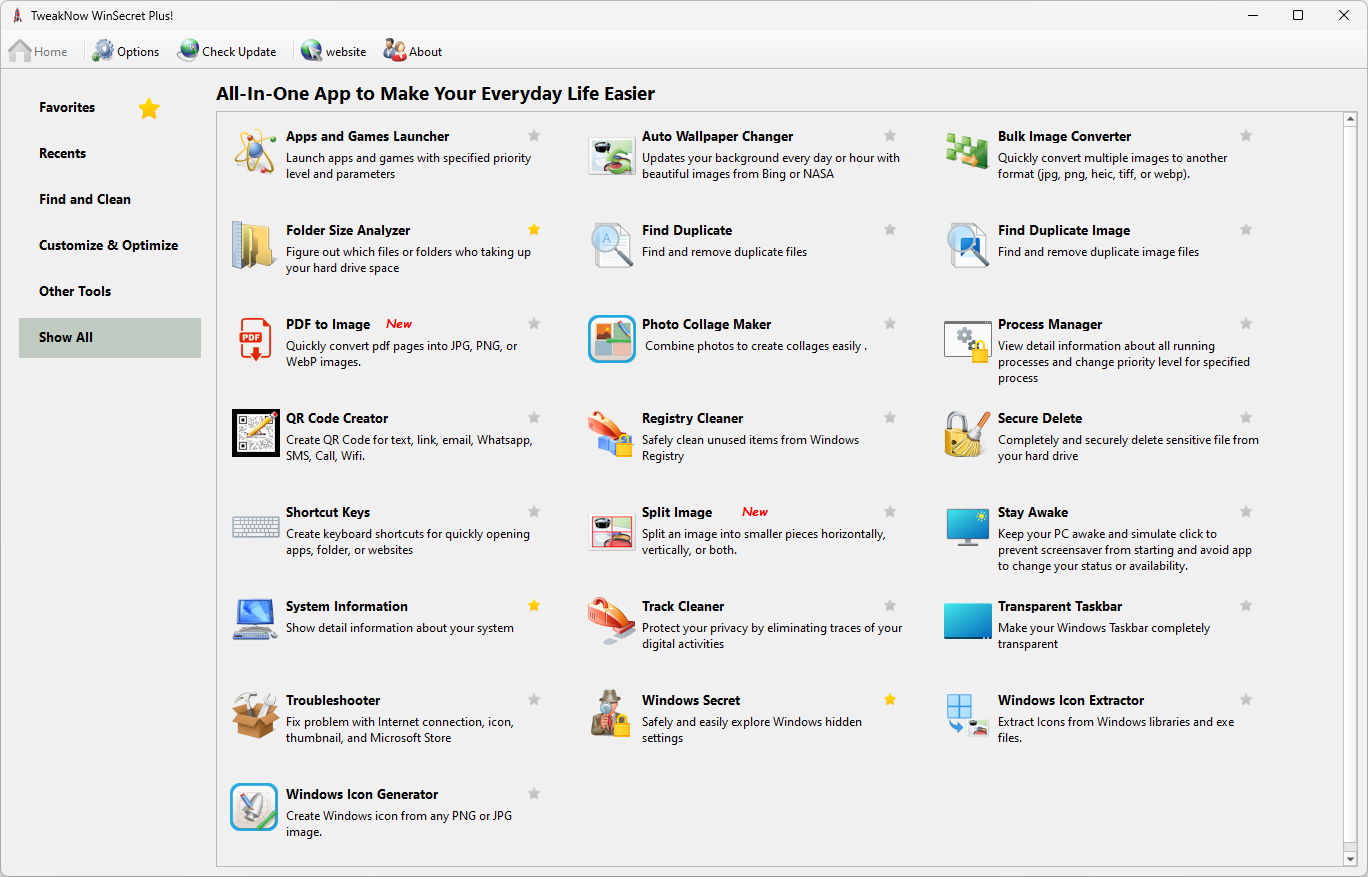The image size is (1368, 877).
Task: Click the scrollbar down arrow in tool list
Action: click(1350, 859)
